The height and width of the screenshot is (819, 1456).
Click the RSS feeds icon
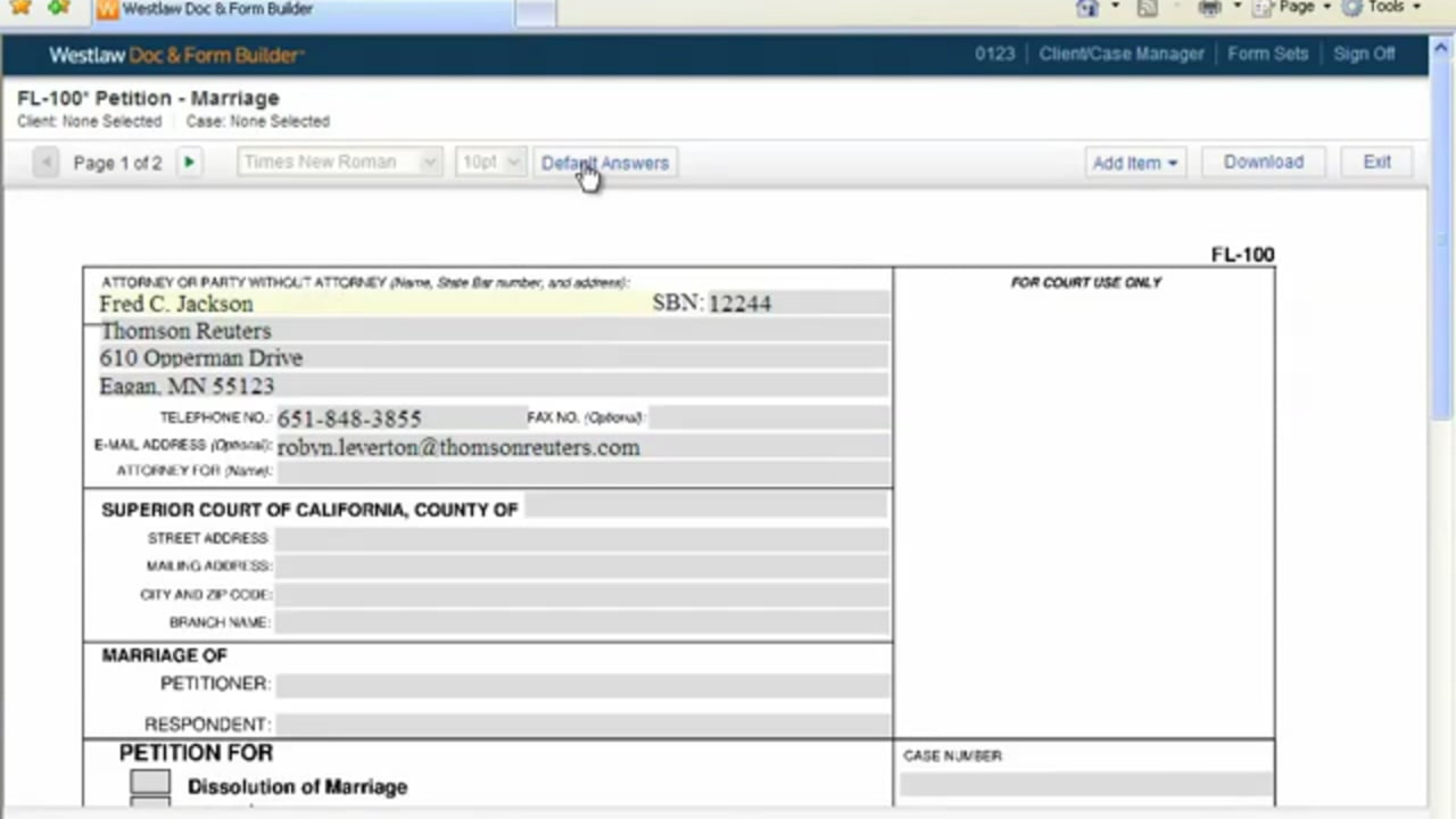[1147, 8]
